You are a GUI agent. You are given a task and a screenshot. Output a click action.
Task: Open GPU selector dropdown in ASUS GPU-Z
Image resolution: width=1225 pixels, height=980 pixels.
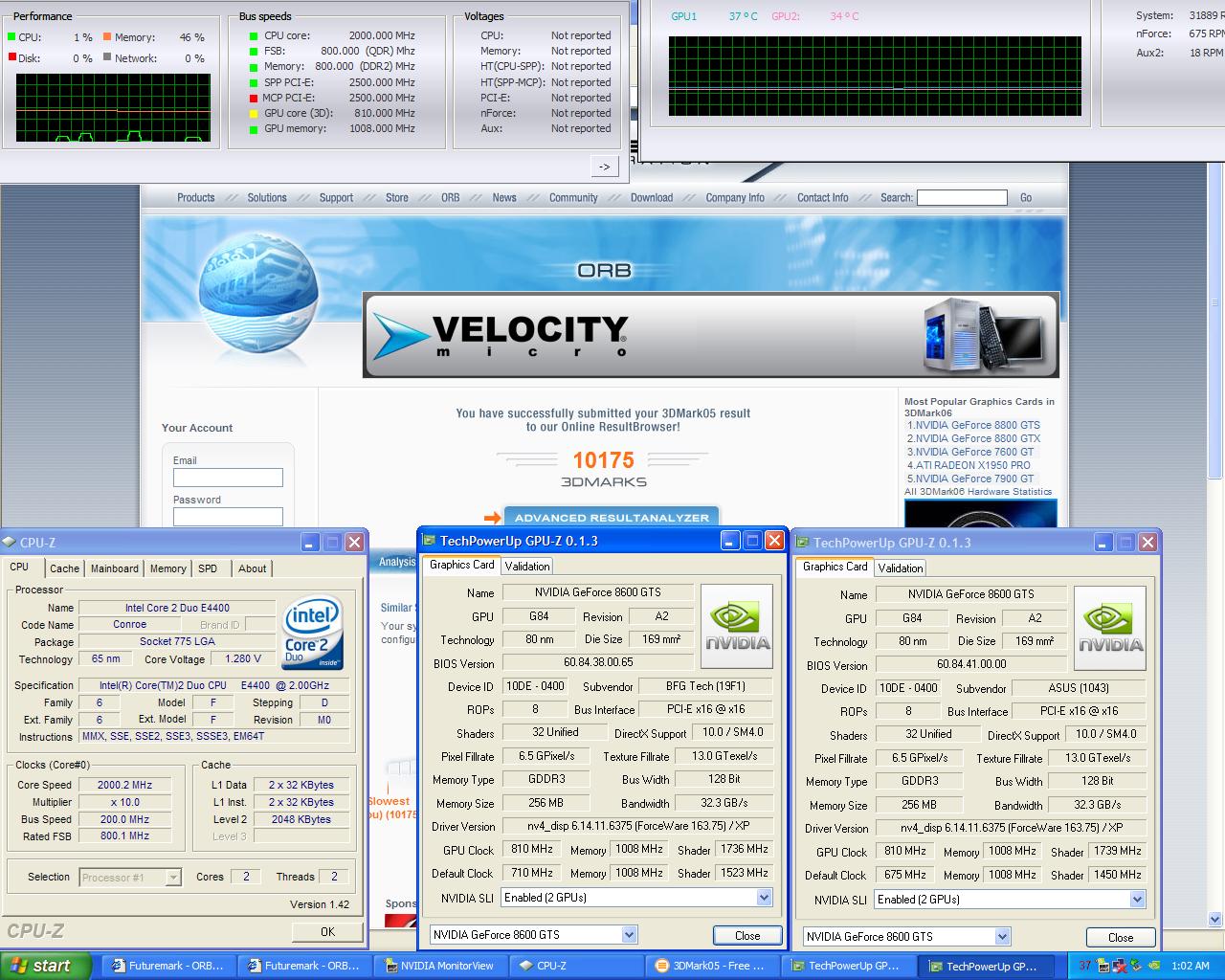[x=1002, y=937]
